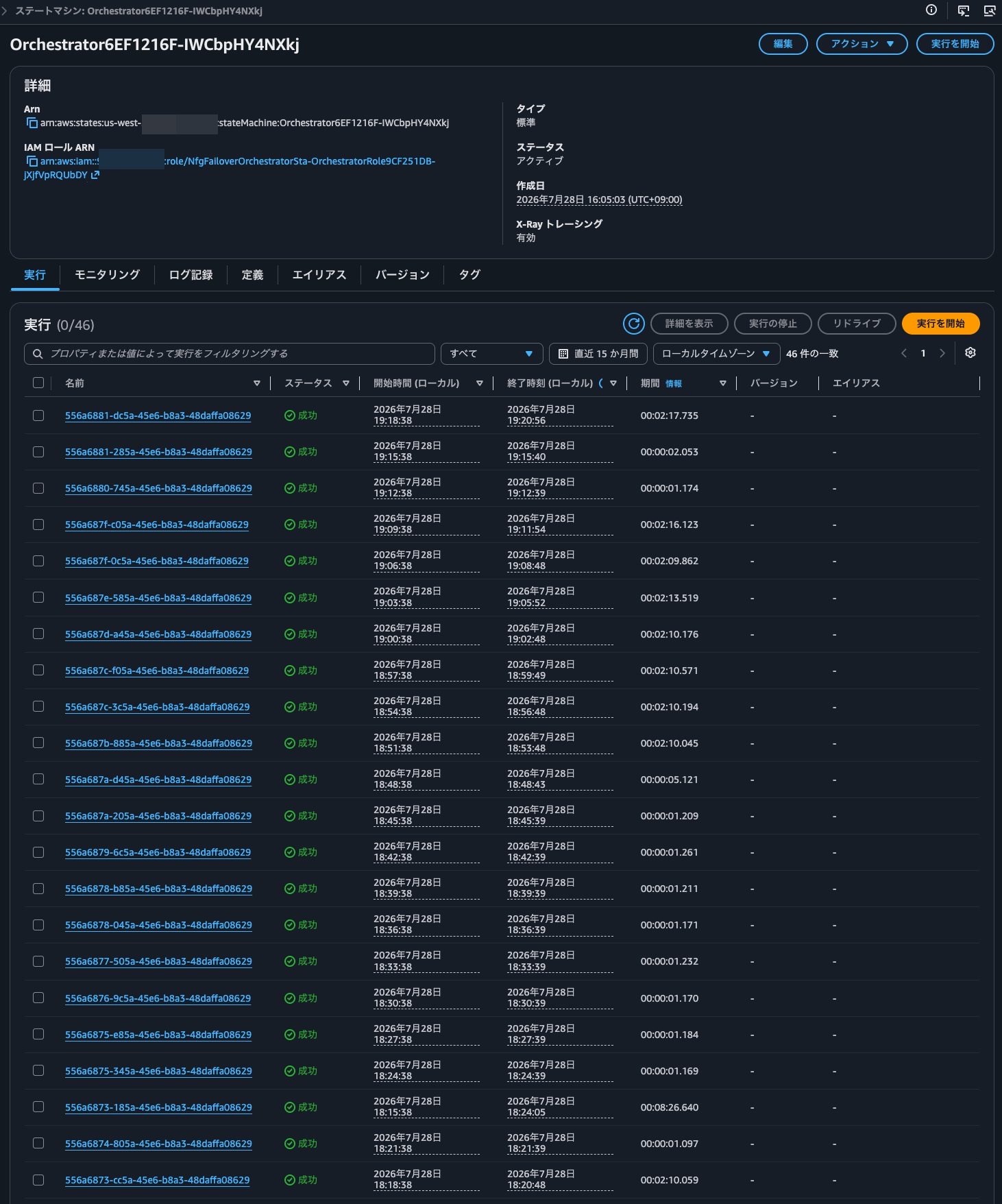Tick checkbox for execution 556a6873-185a

click(x=38, y=1107)
